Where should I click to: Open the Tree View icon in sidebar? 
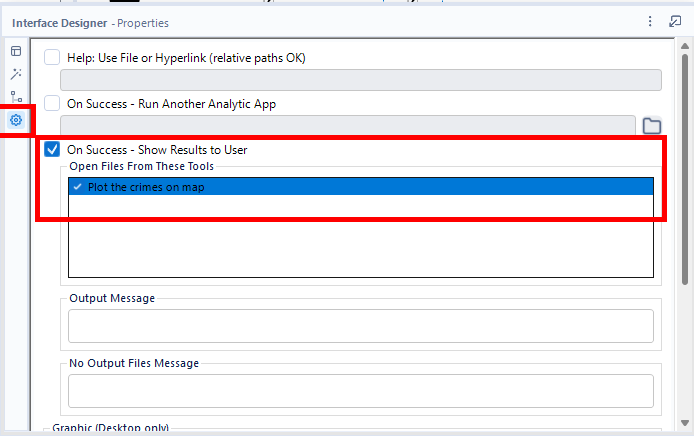16,97
